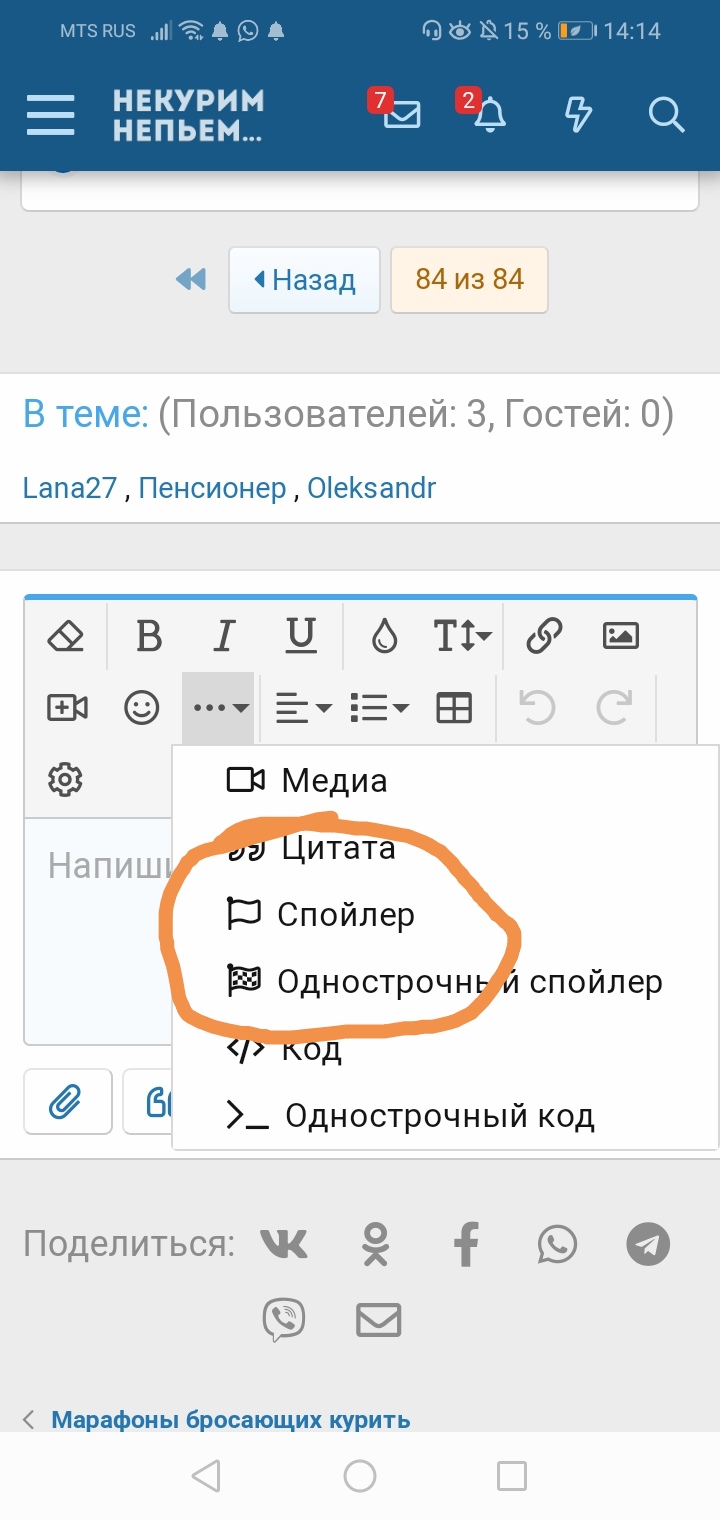Viewport: 720px width, 1520px height.
Task: Expand the text alignment dropdown
Action: pyautogui.click(x=303, y=708)
